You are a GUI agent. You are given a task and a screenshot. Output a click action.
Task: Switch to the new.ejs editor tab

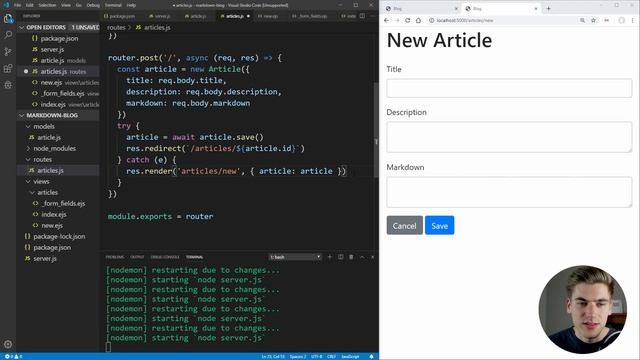coord(268,16)
